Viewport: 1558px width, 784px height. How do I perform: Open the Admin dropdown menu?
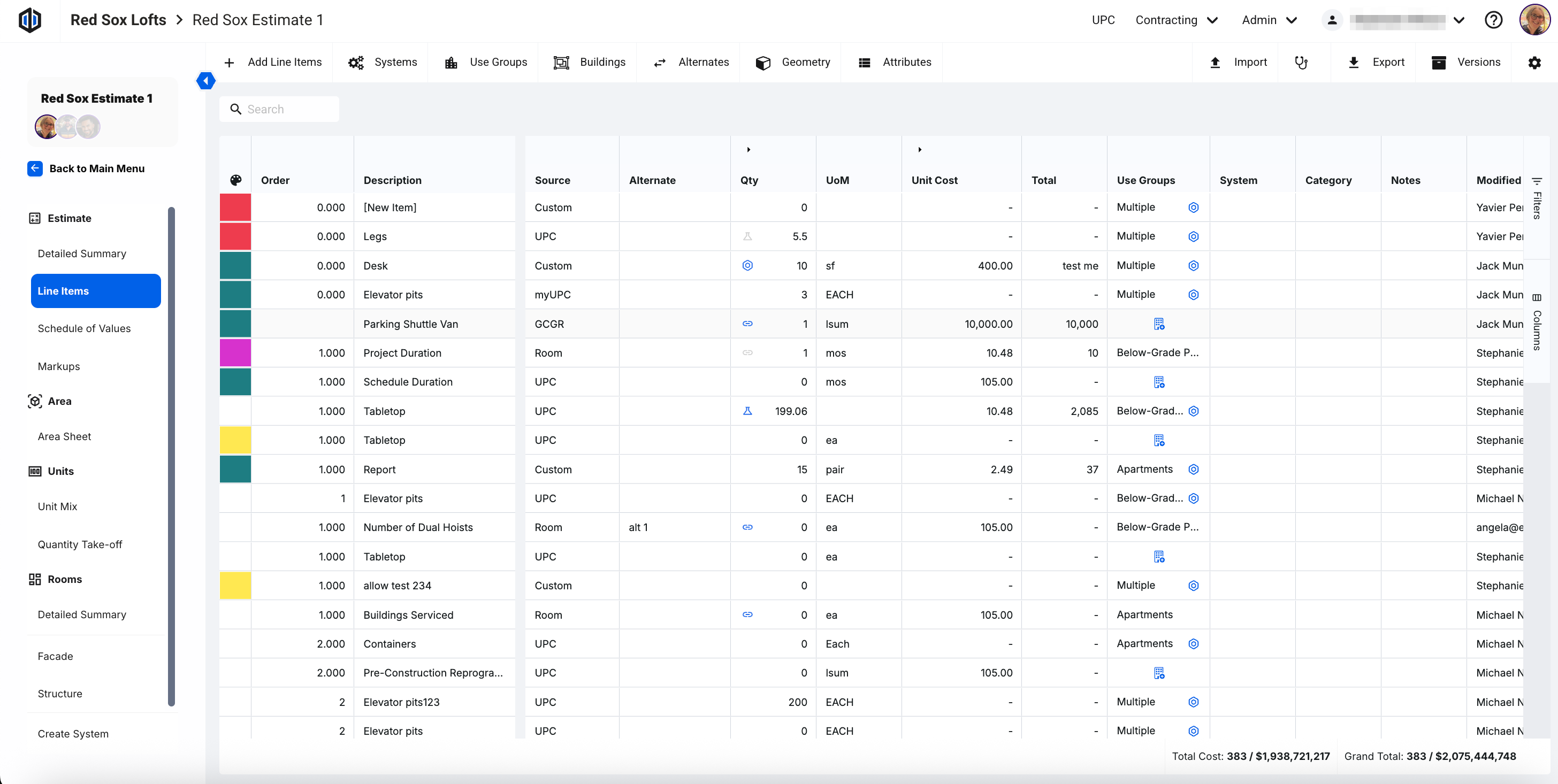(1269, 20)
